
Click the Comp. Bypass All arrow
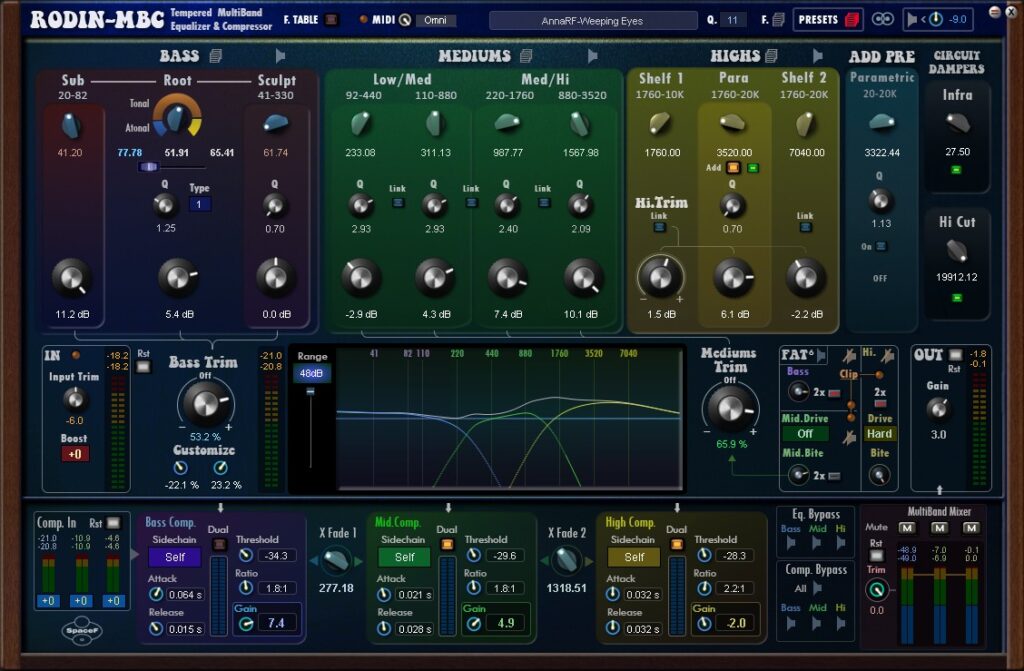click(819, 589)
